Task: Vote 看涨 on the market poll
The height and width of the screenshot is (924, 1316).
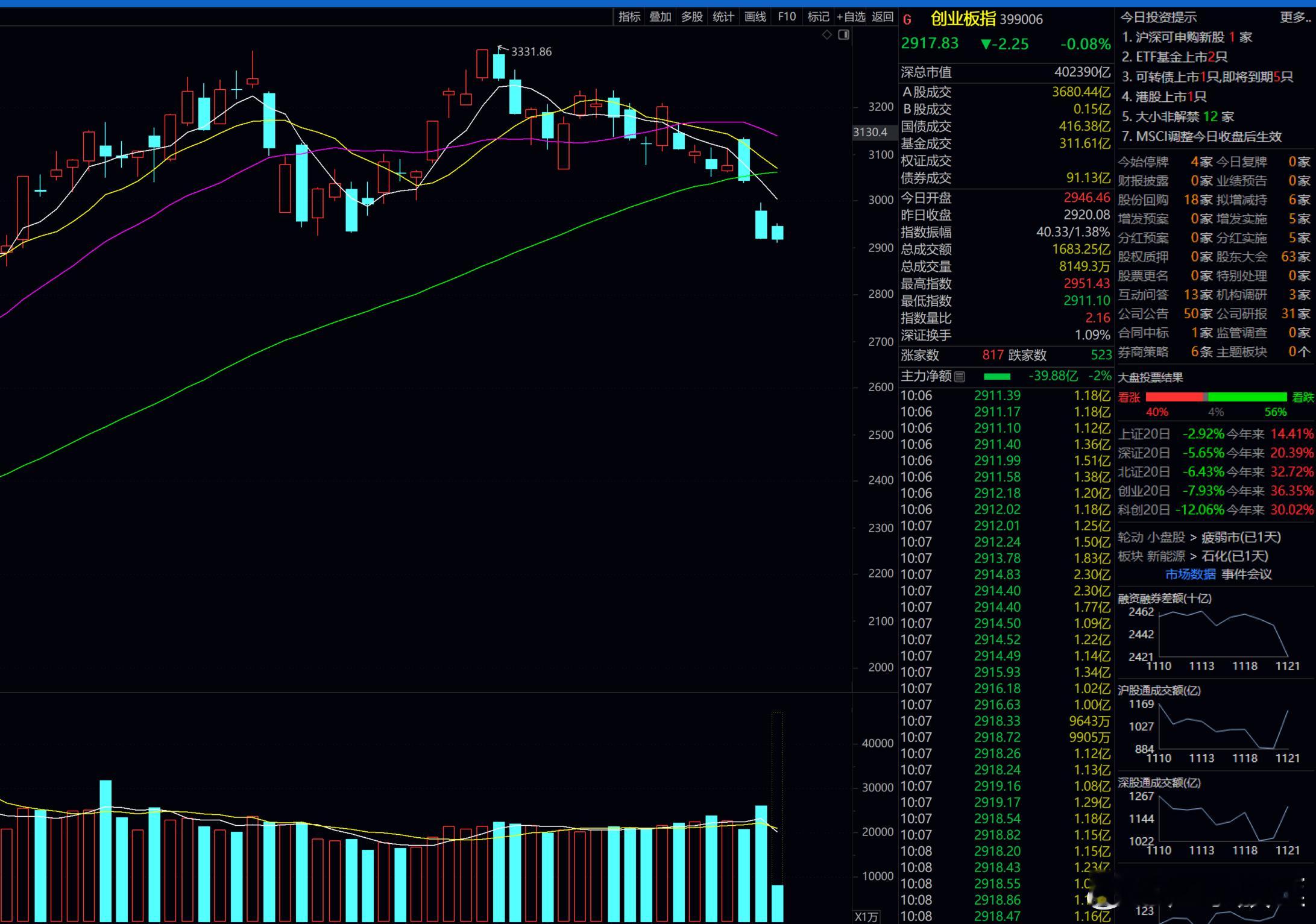Action: tap(1129, 397)
